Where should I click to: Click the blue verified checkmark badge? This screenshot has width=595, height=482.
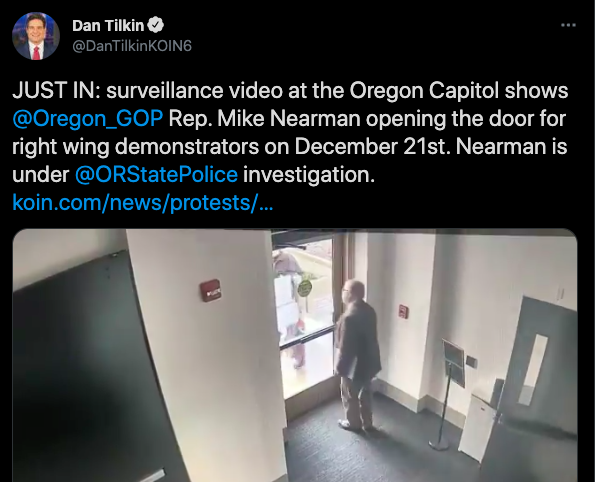click(155, 25)
